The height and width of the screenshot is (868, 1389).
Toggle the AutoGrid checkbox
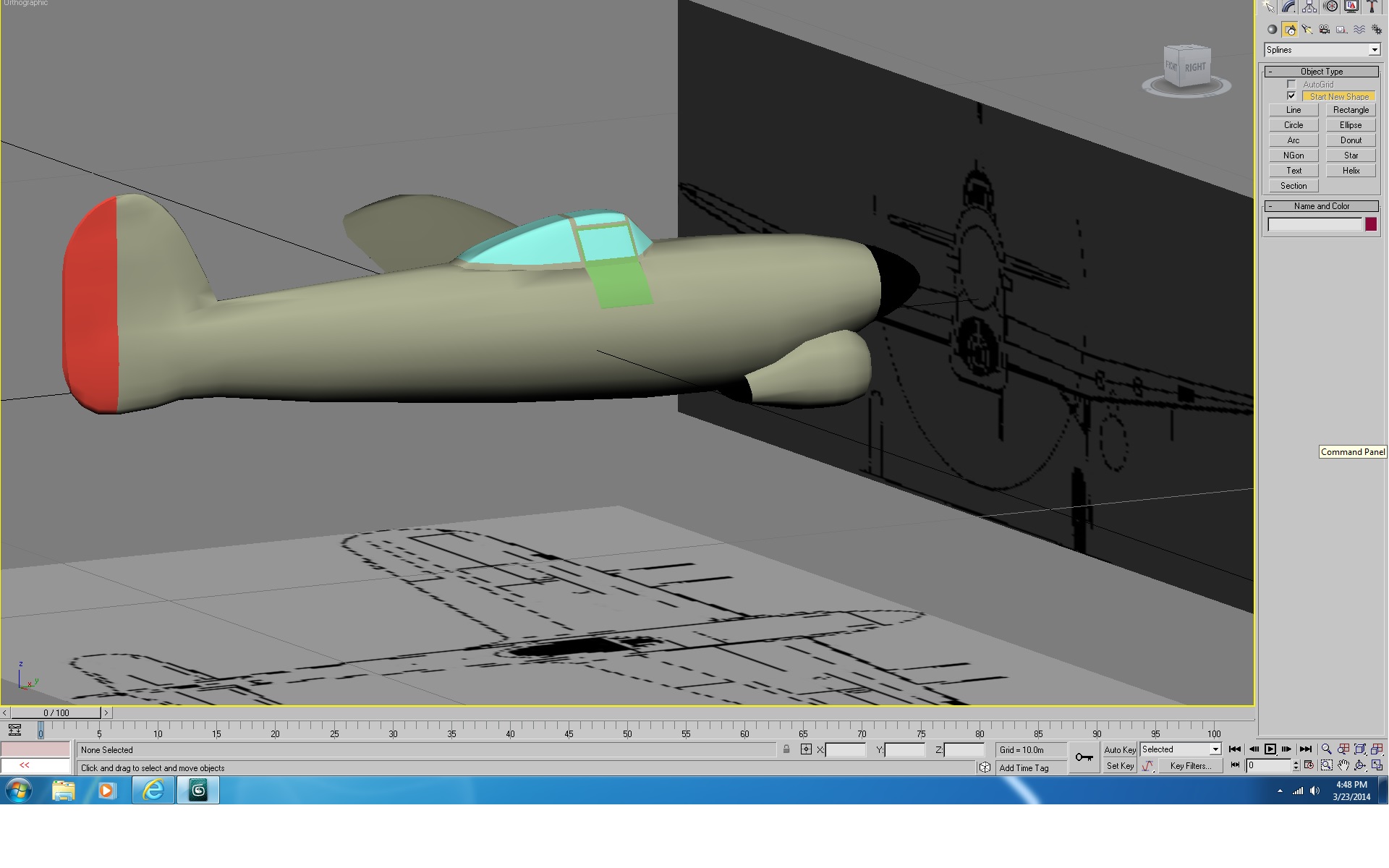click(1291, 85)
